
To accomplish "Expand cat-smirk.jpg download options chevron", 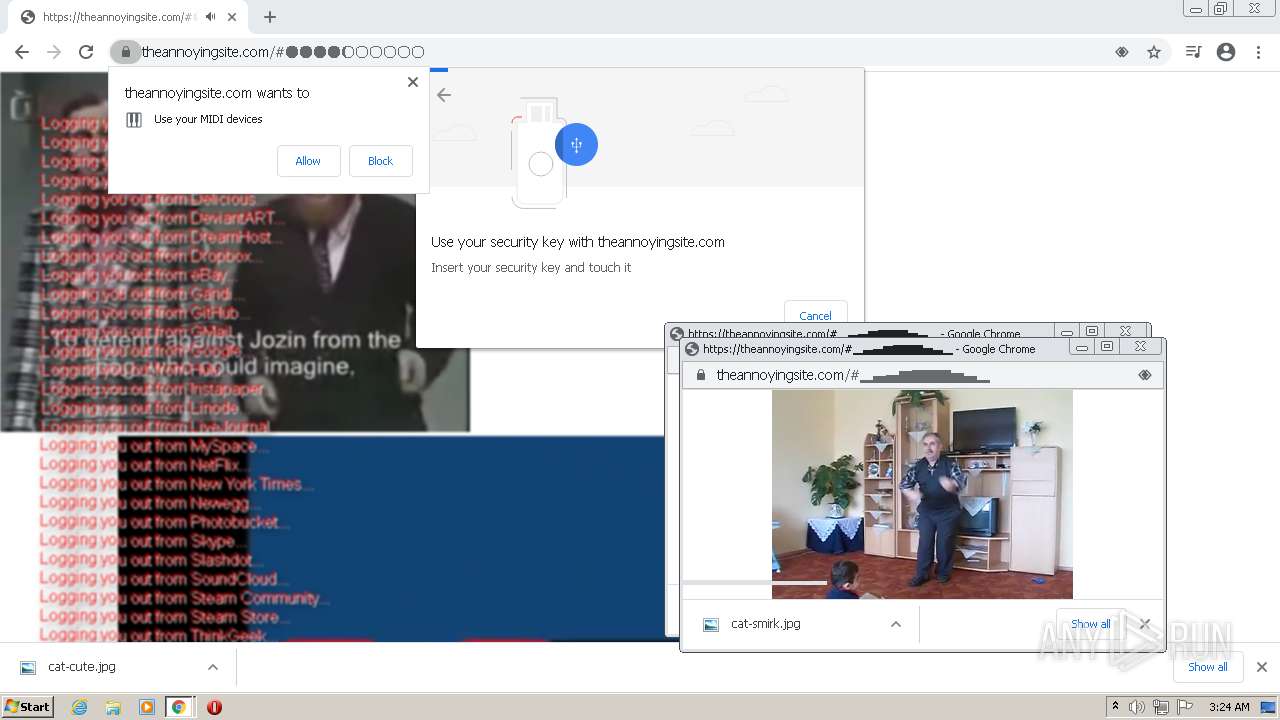I will (x=896, y=624).
